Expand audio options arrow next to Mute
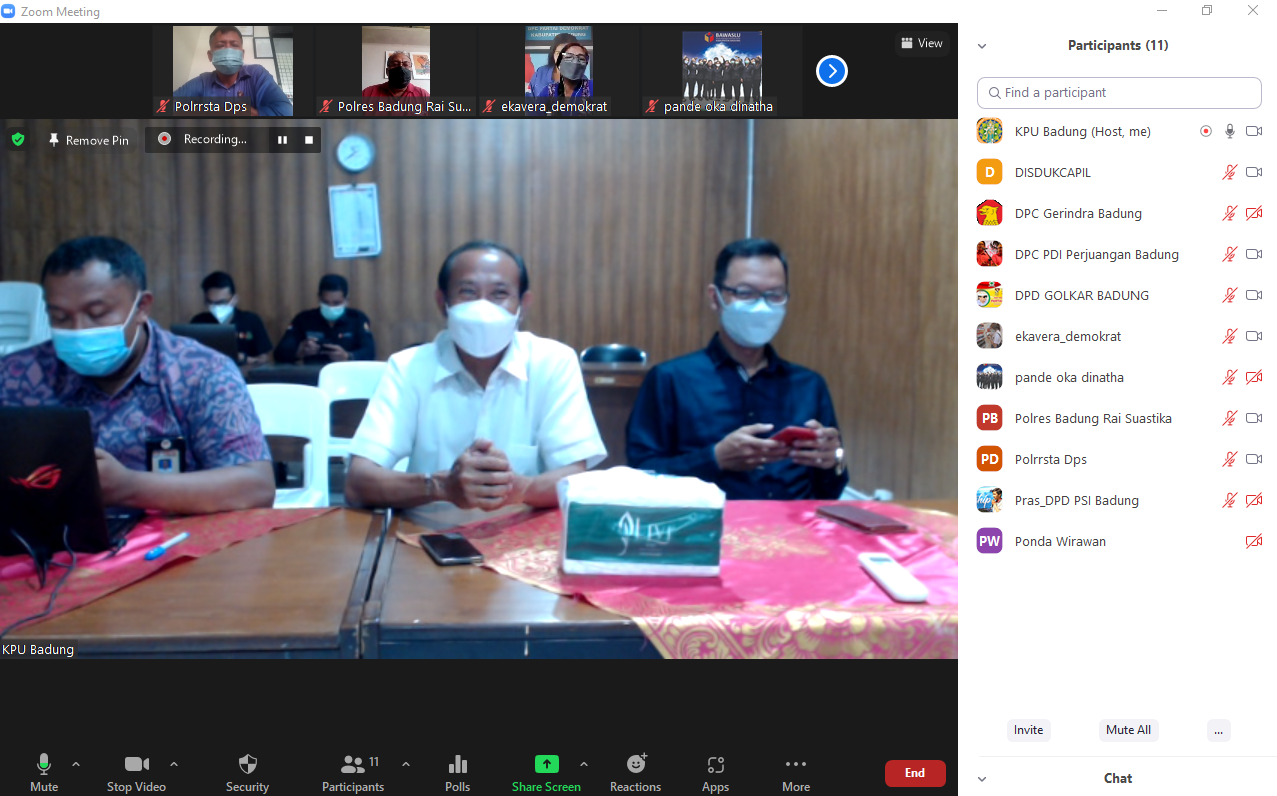Image resolution: width=1277 pixels, height=796 pixels. click(x=76, y=764)
